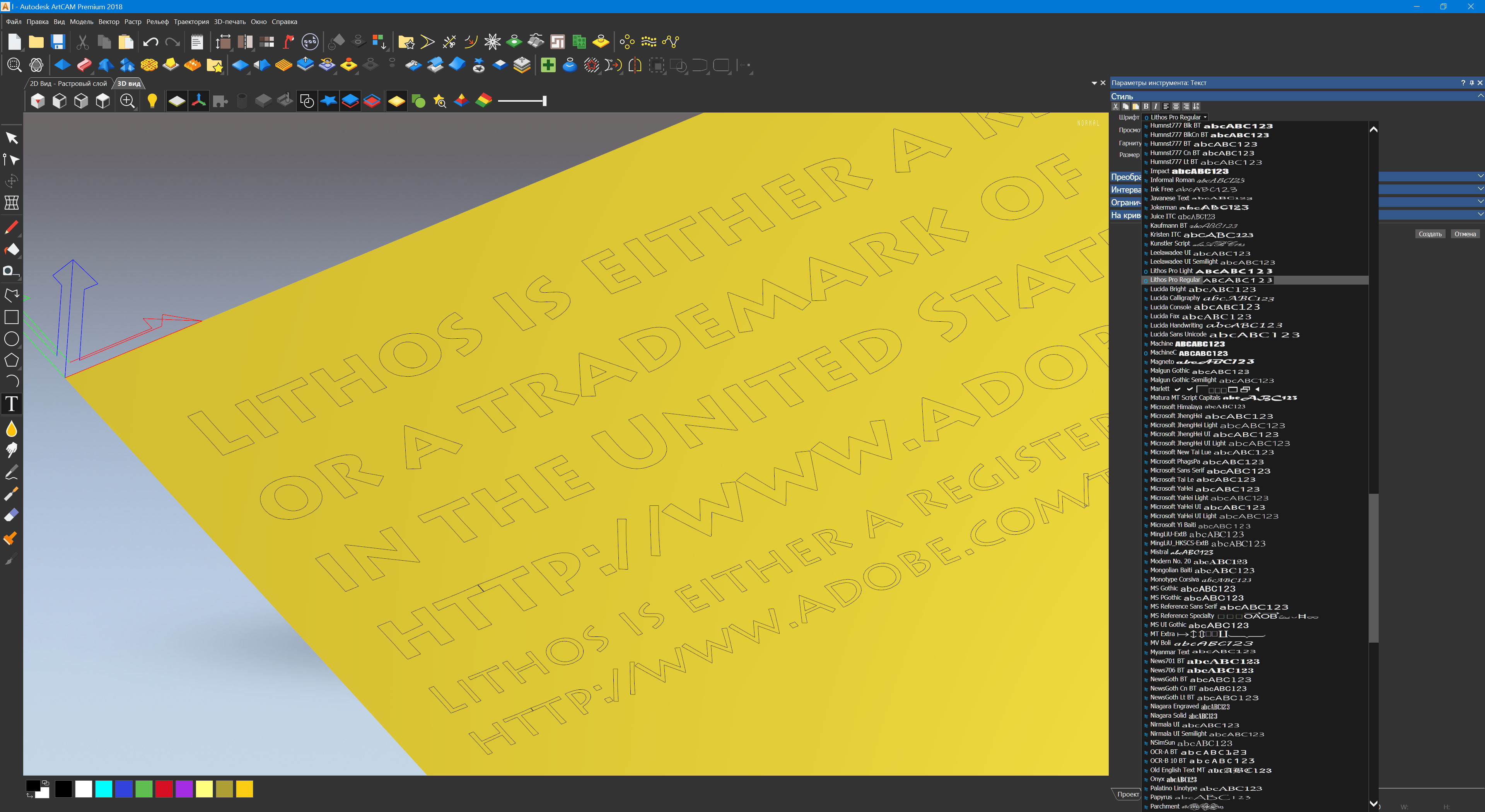Open the Шрифт font dropdown

pos(1205,117)
